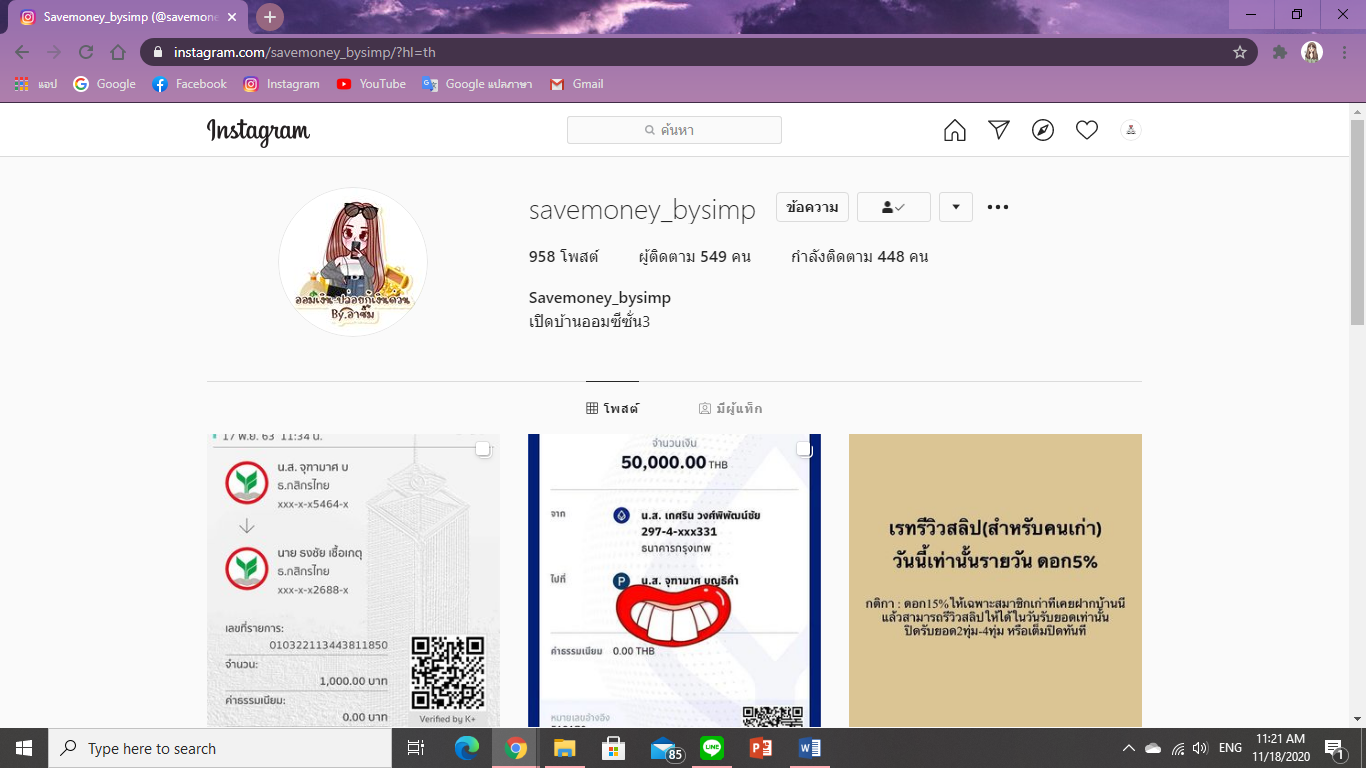1366x768 pixels.
Task: View the 549 followers list
Action: coord(694,257)
